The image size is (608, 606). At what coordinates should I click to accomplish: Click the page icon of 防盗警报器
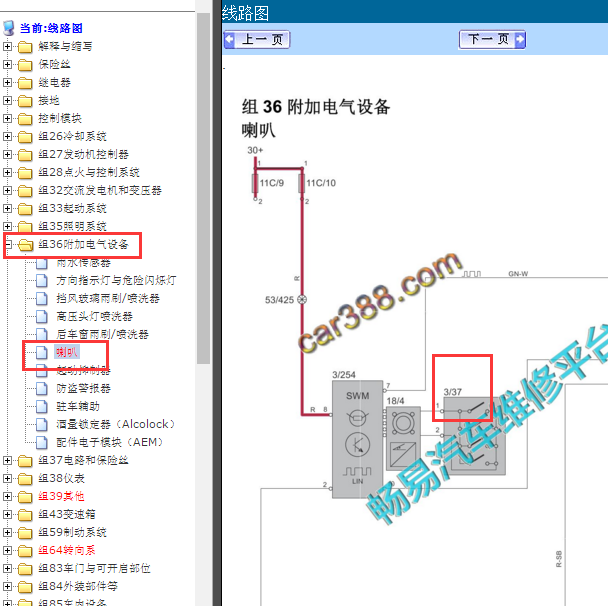(x=41, y=388)
